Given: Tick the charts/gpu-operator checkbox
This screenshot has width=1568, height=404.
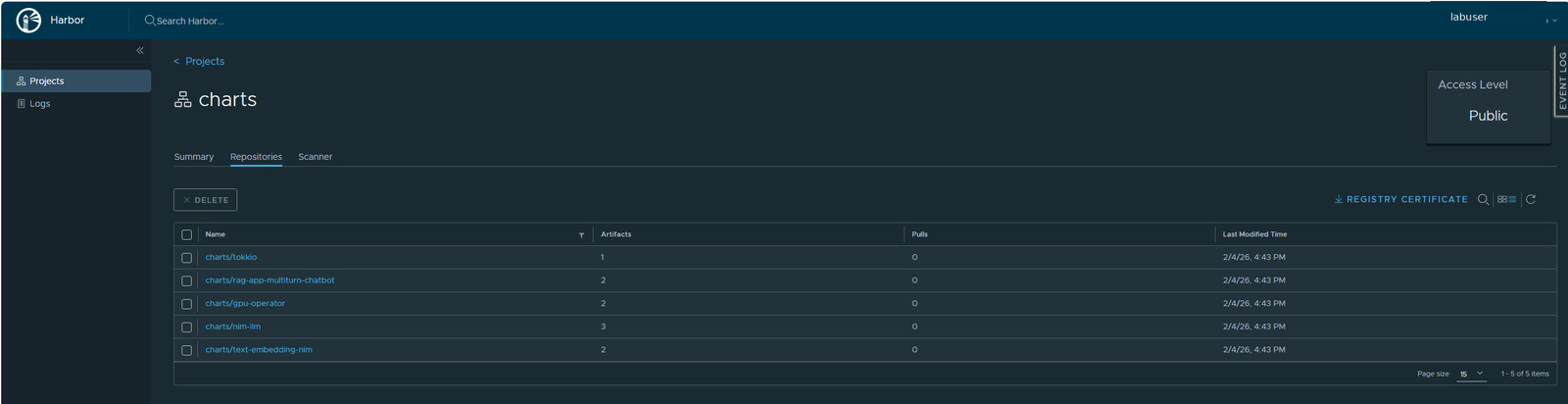Looking at the screenshot, I should click(186, 304).
